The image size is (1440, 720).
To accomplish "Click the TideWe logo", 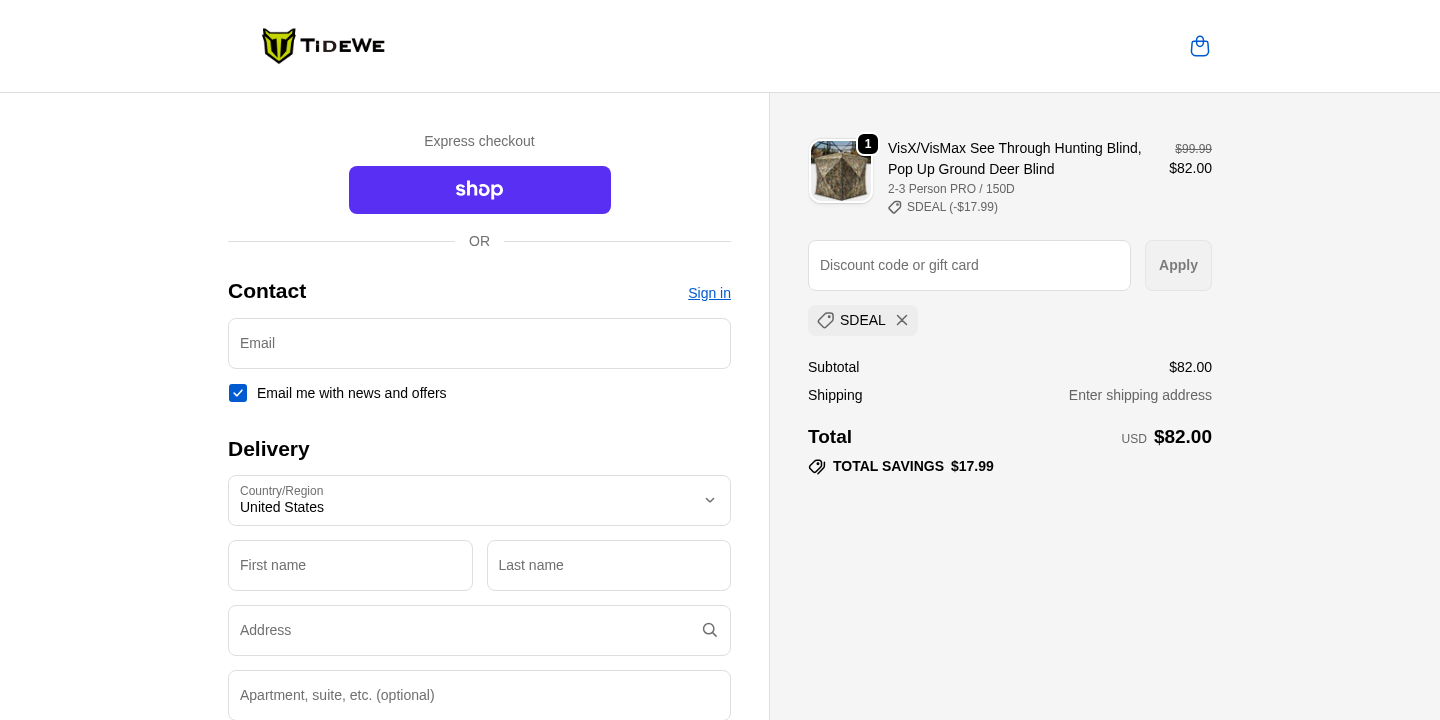I will [323, 46].
